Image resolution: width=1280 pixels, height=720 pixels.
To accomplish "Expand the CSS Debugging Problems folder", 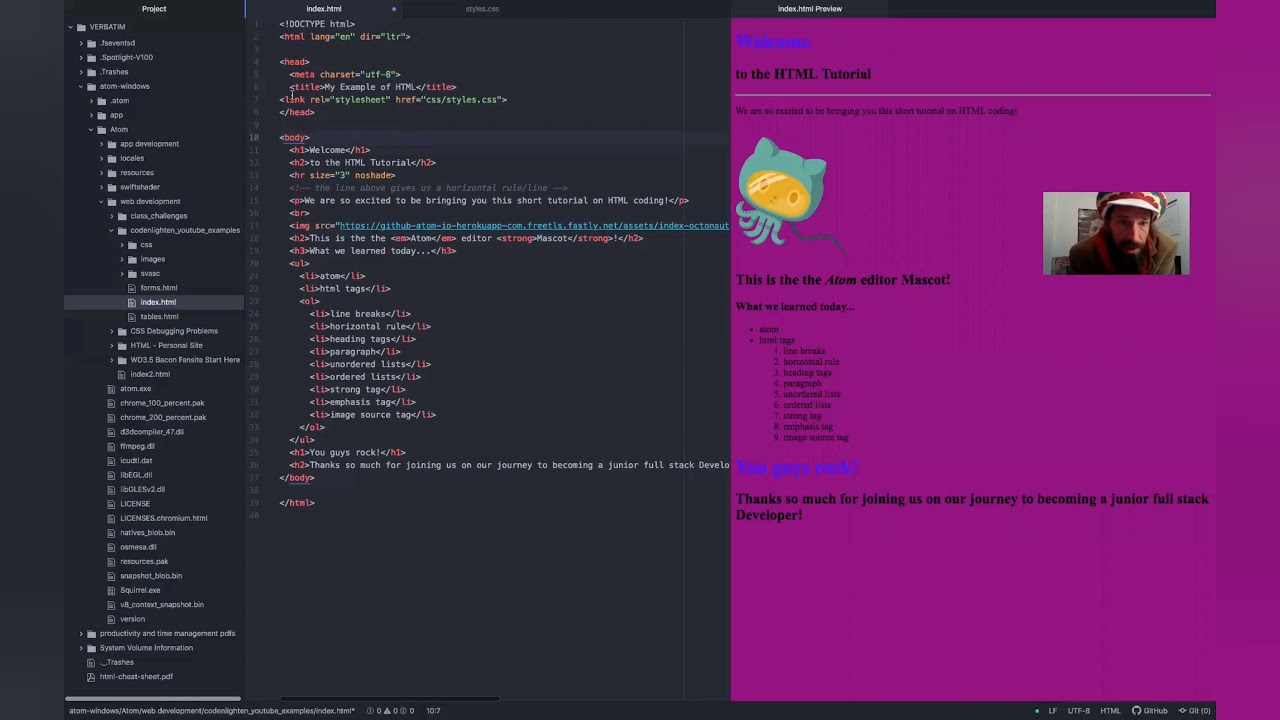I will click(x=112, y=331).
